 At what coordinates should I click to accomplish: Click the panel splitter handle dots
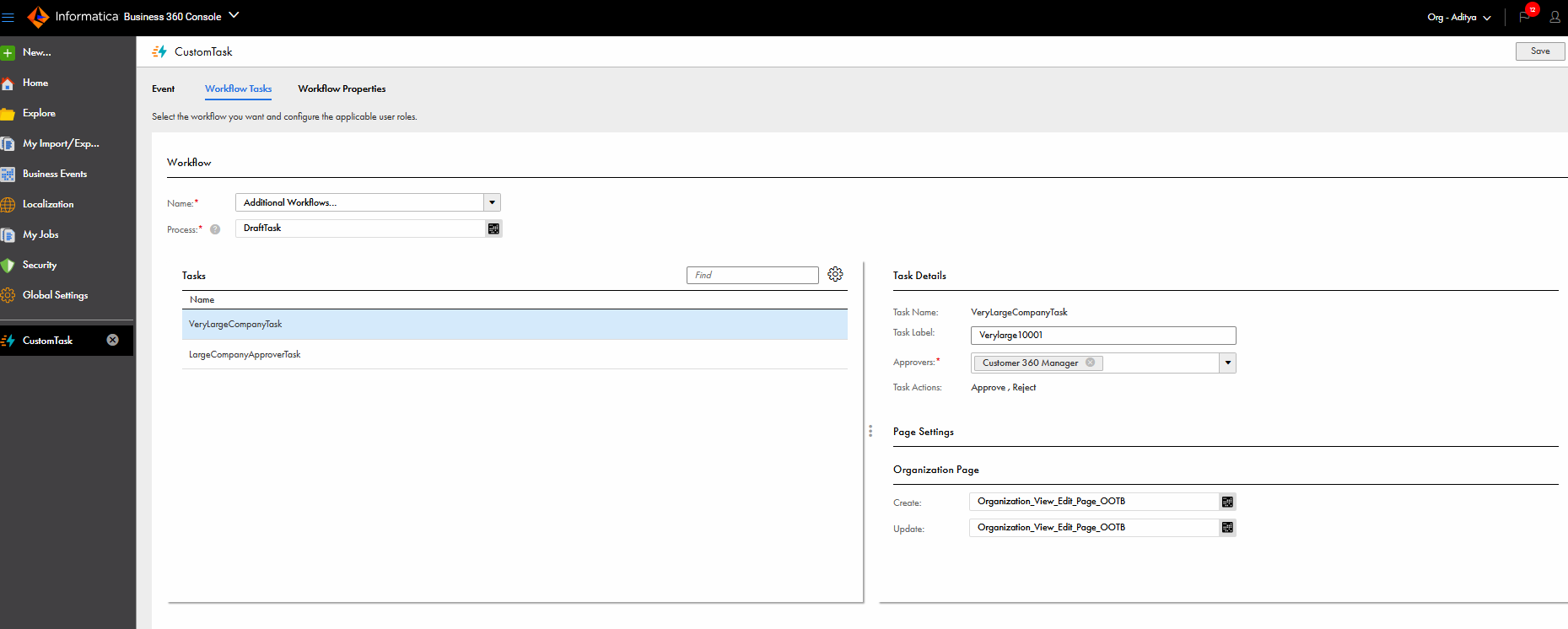pyautogui.click(x=870, y=431)
